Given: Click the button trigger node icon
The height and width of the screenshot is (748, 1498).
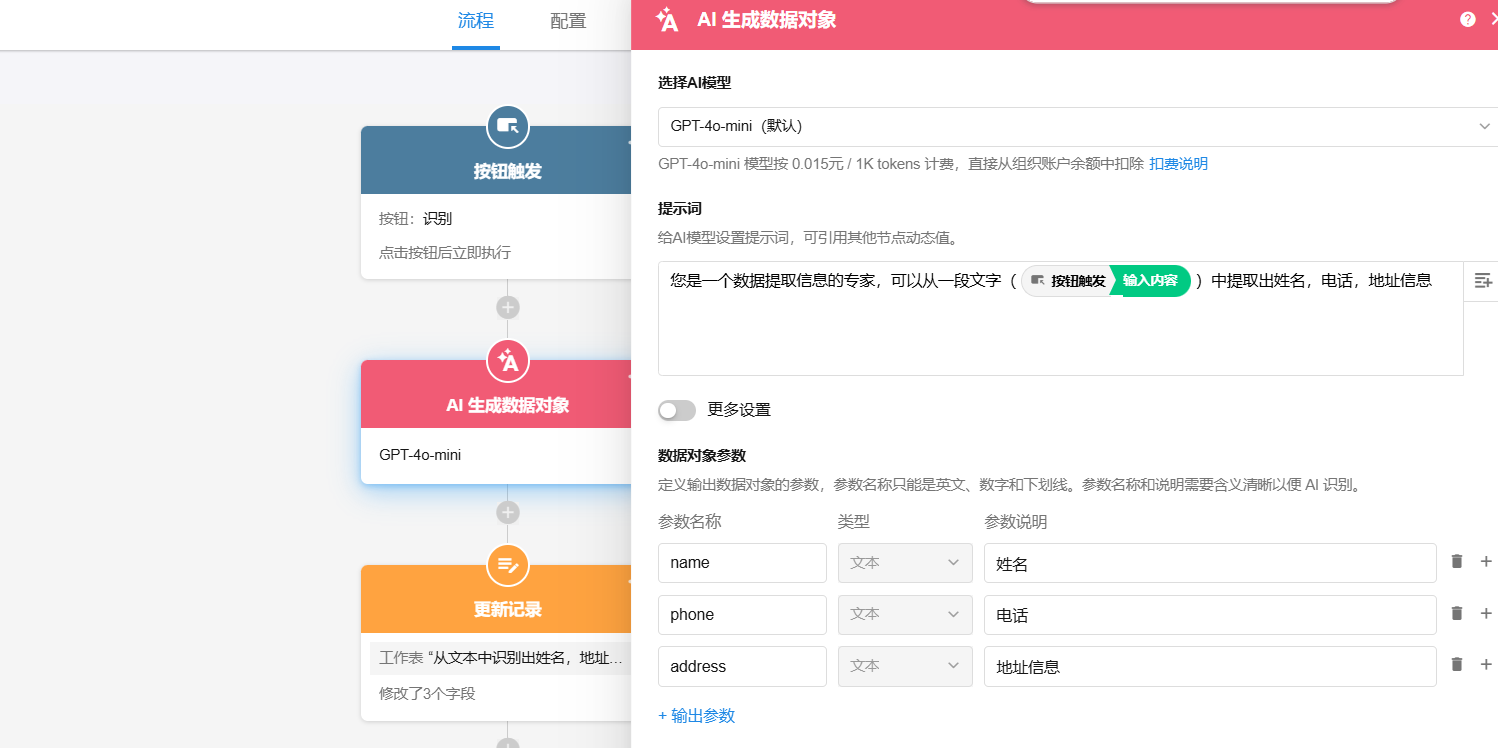Looking at the screenshot, I should [508, 126].
